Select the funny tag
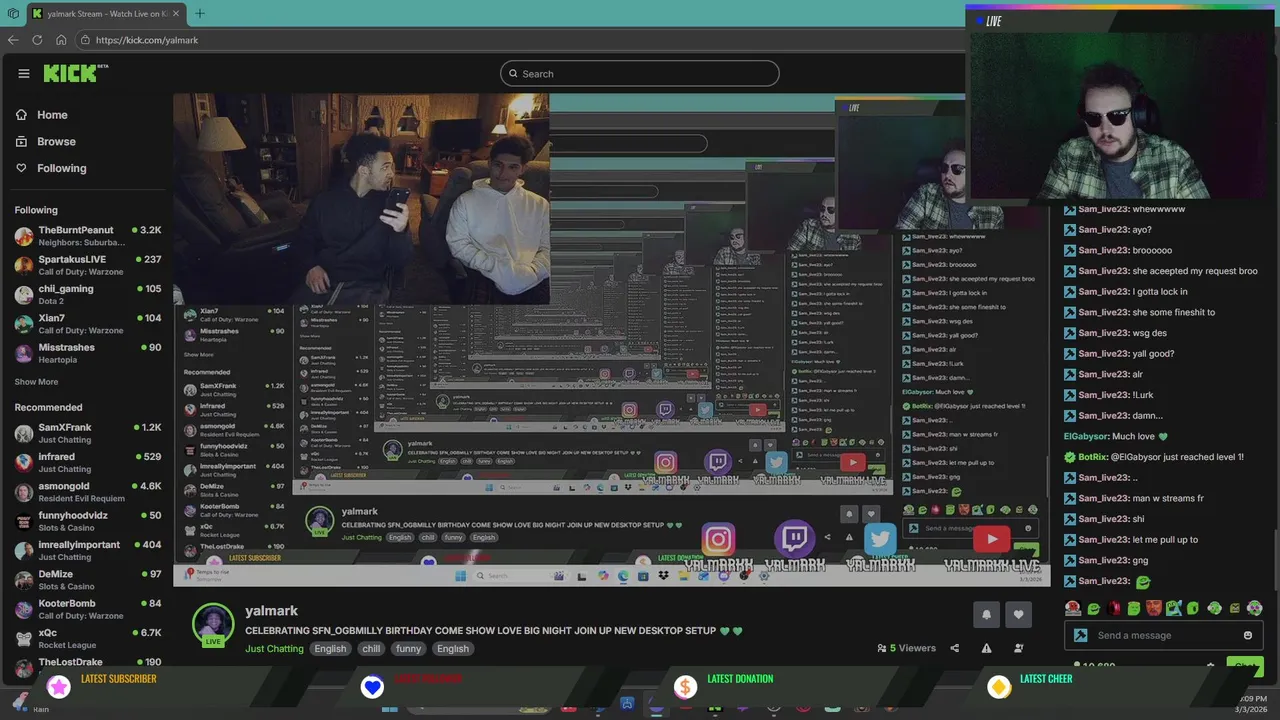Image resolution: width=1280 pixels, height=720 pixels. tap(408, 648)
